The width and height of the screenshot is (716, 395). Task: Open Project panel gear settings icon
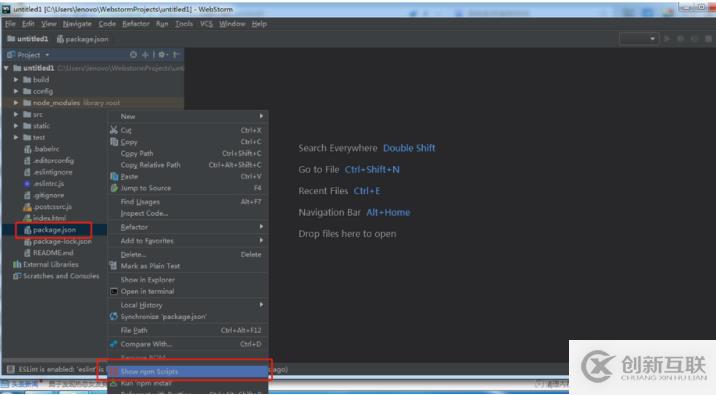pos(162,55)
